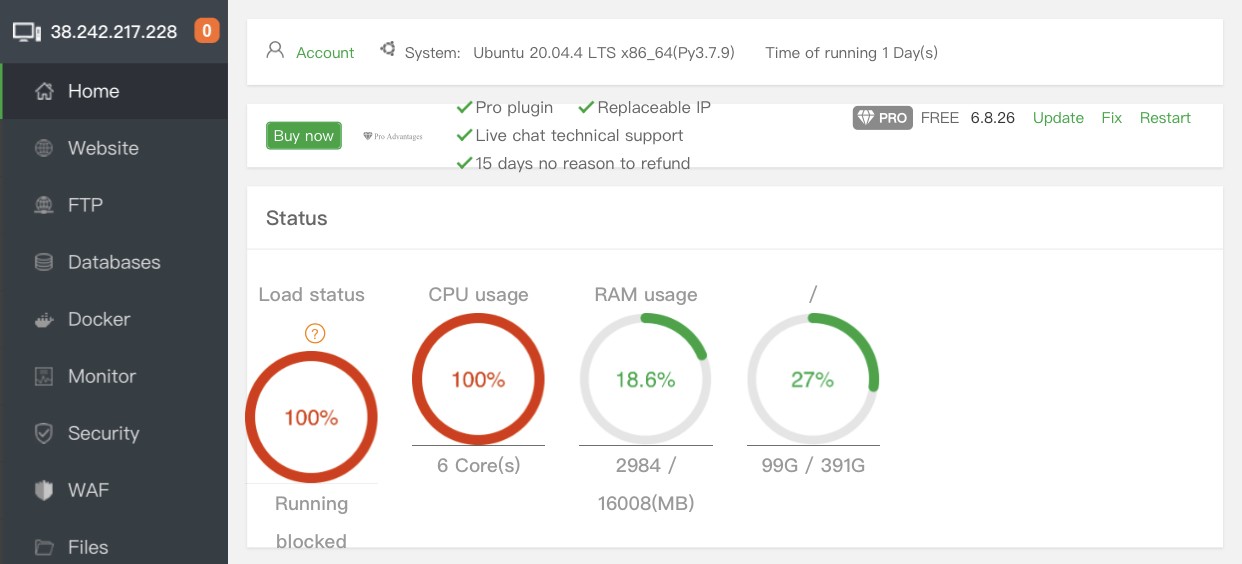Viewport: 1242px width, 564px height.
Task: Click the WAF shield icon
Action: click(x=44, y=491)
